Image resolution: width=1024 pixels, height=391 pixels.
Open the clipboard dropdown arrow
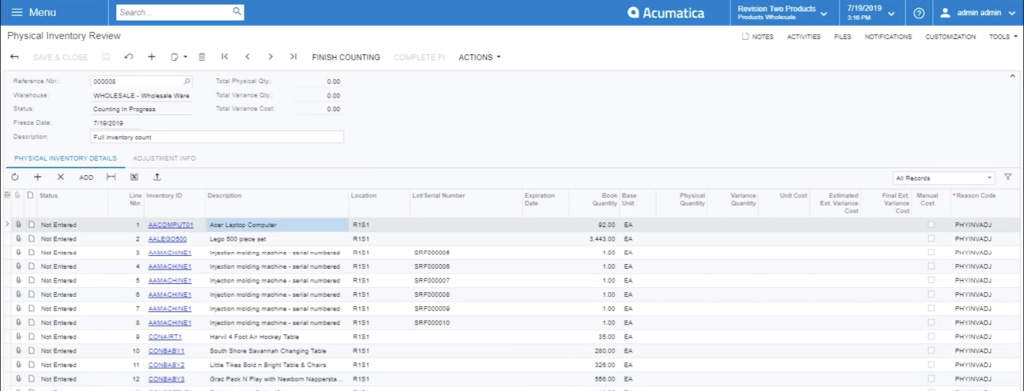click(185, 57)
